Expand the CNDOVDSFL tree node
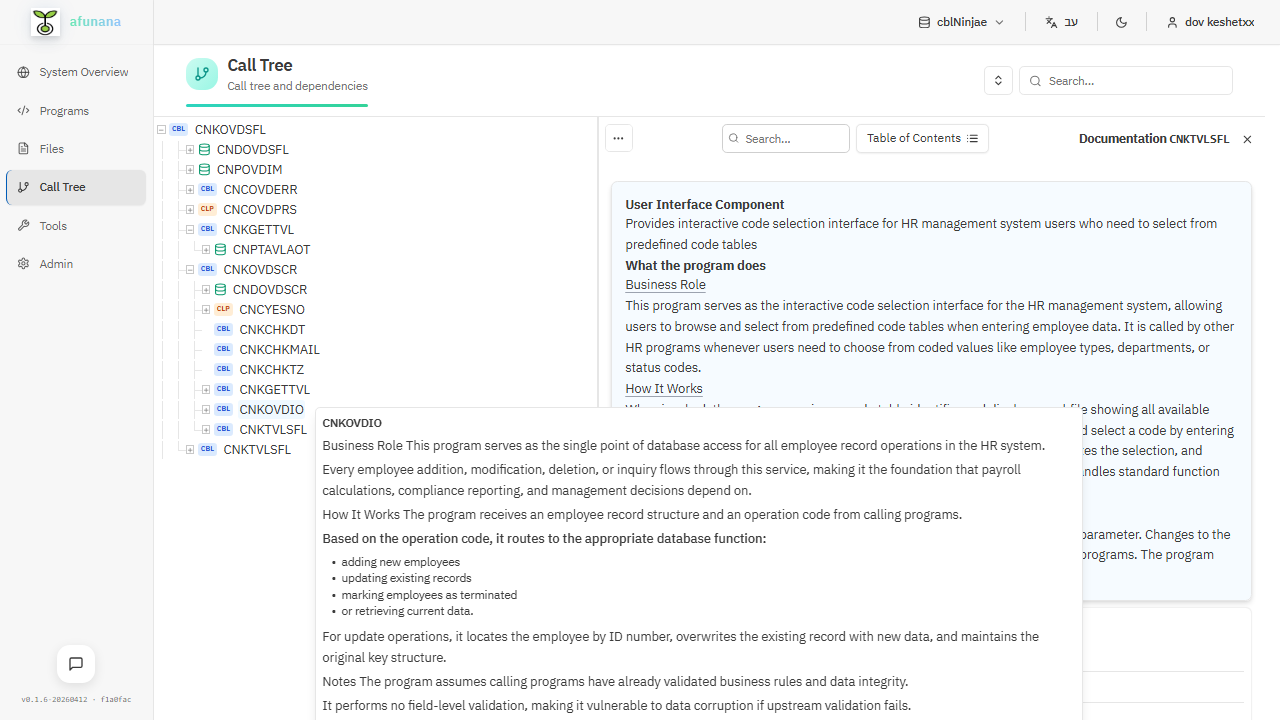Image resolution: width=1280 pixels, height=720 pixels. tap(189, 149)
